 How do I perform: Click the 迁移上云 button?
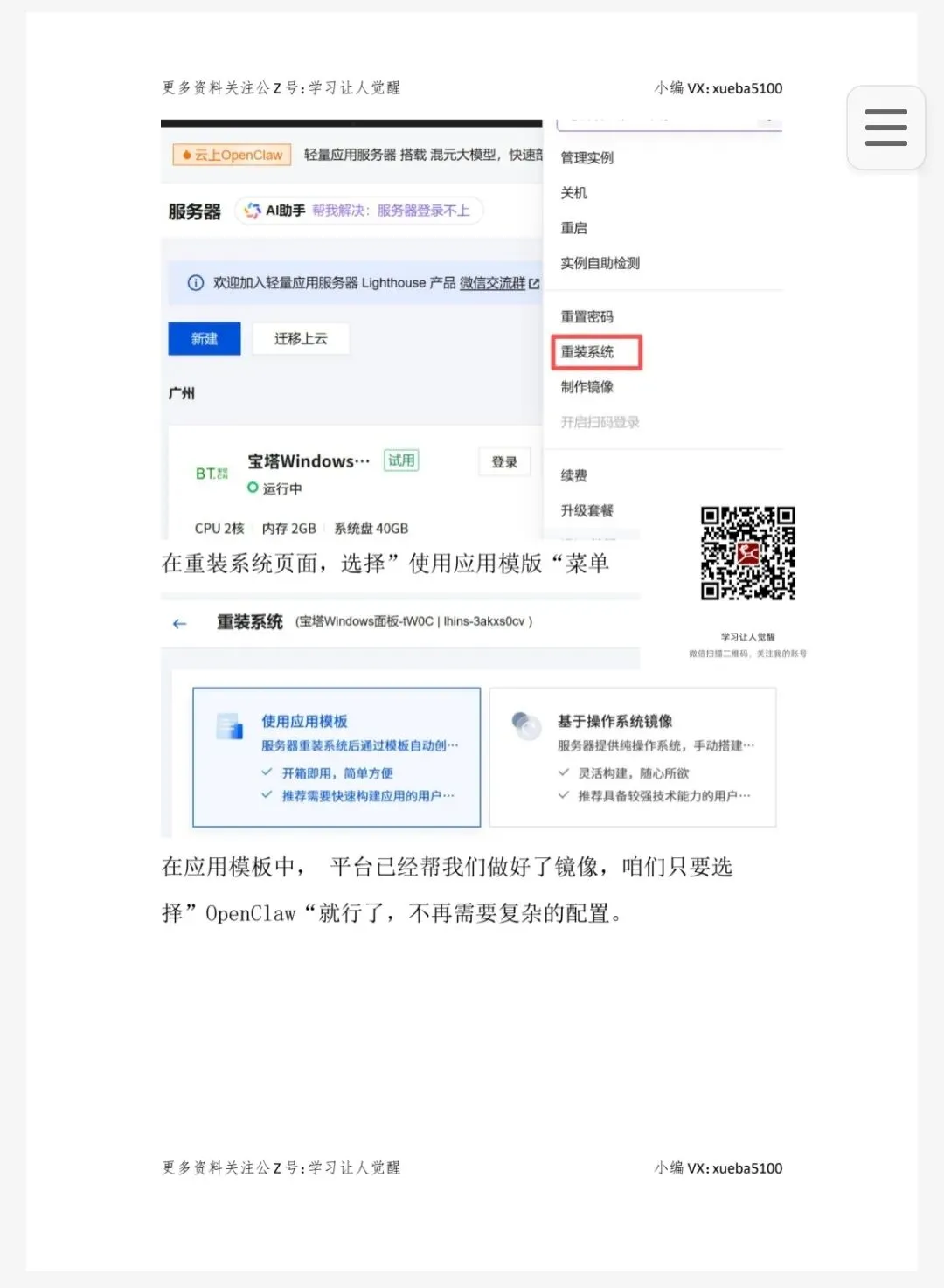pyautogui.click(x=301, y=339)
